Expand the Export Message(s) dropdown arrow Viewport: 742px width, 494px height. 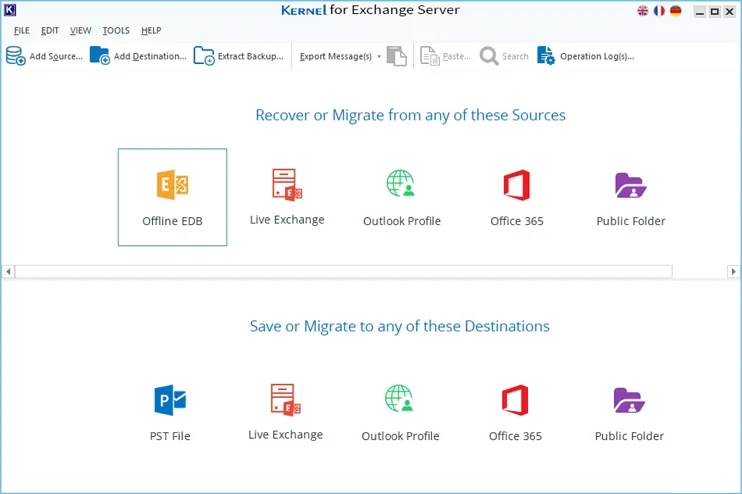pyautogui.click(x=379, y=56)
